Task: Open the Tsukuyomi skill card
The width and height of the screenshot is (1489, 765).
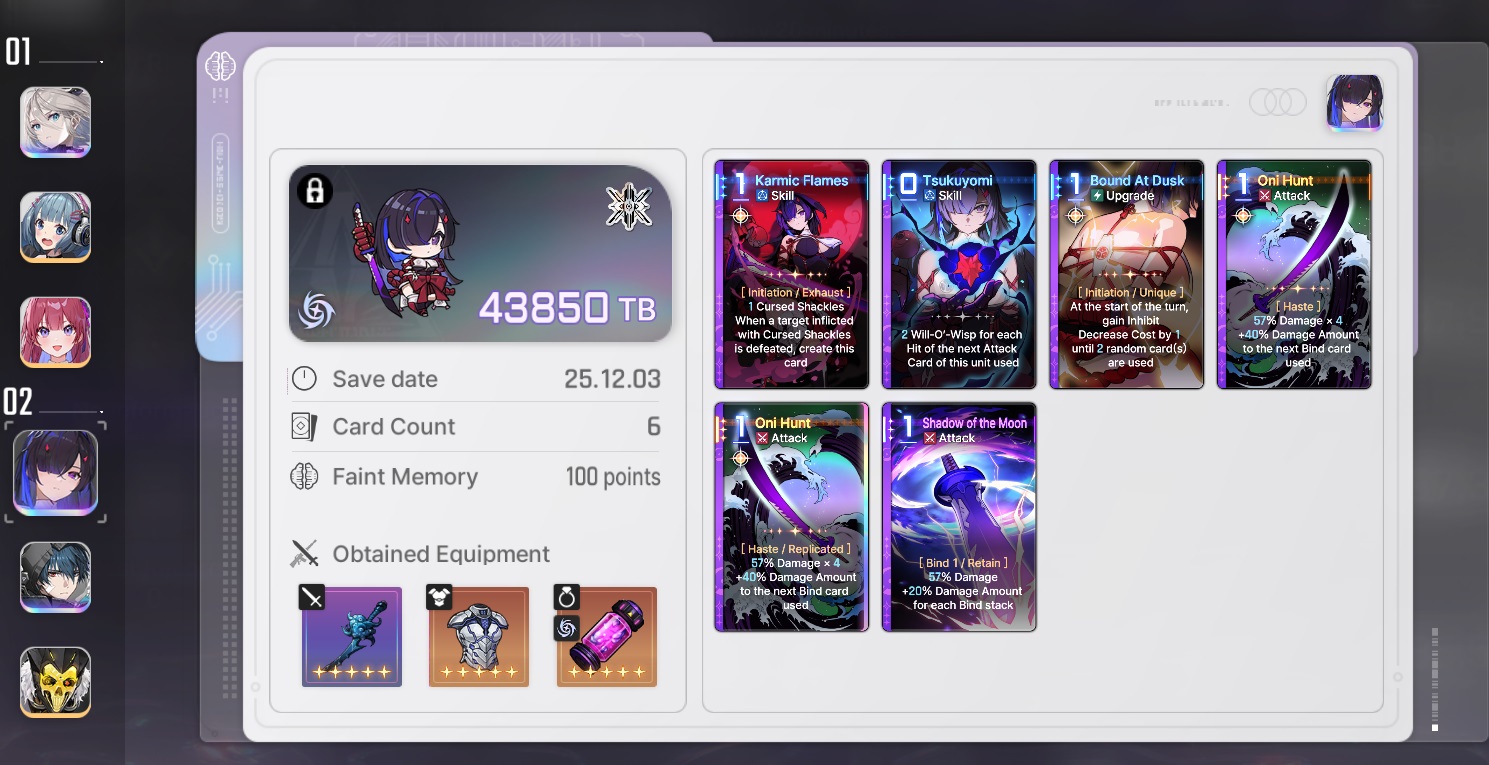Action: (959, 274)
